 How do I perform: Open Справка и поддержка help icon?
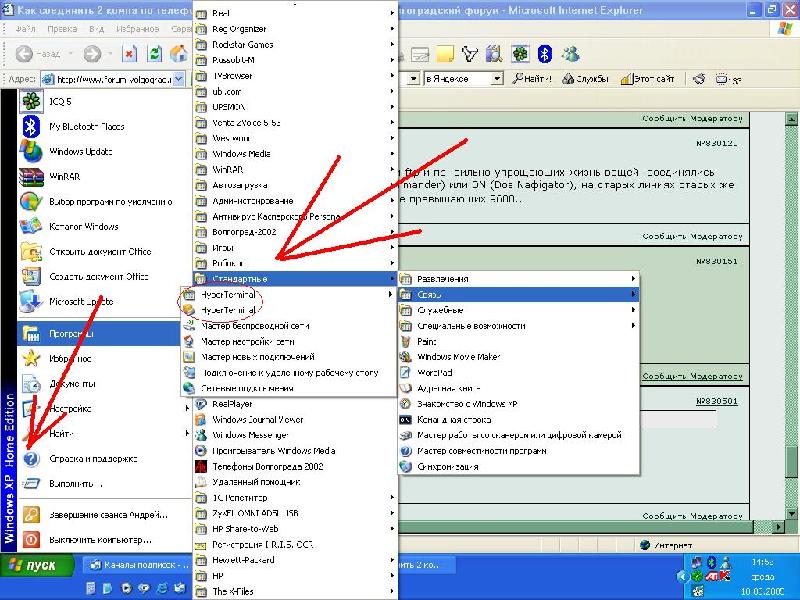pos(31,459)
